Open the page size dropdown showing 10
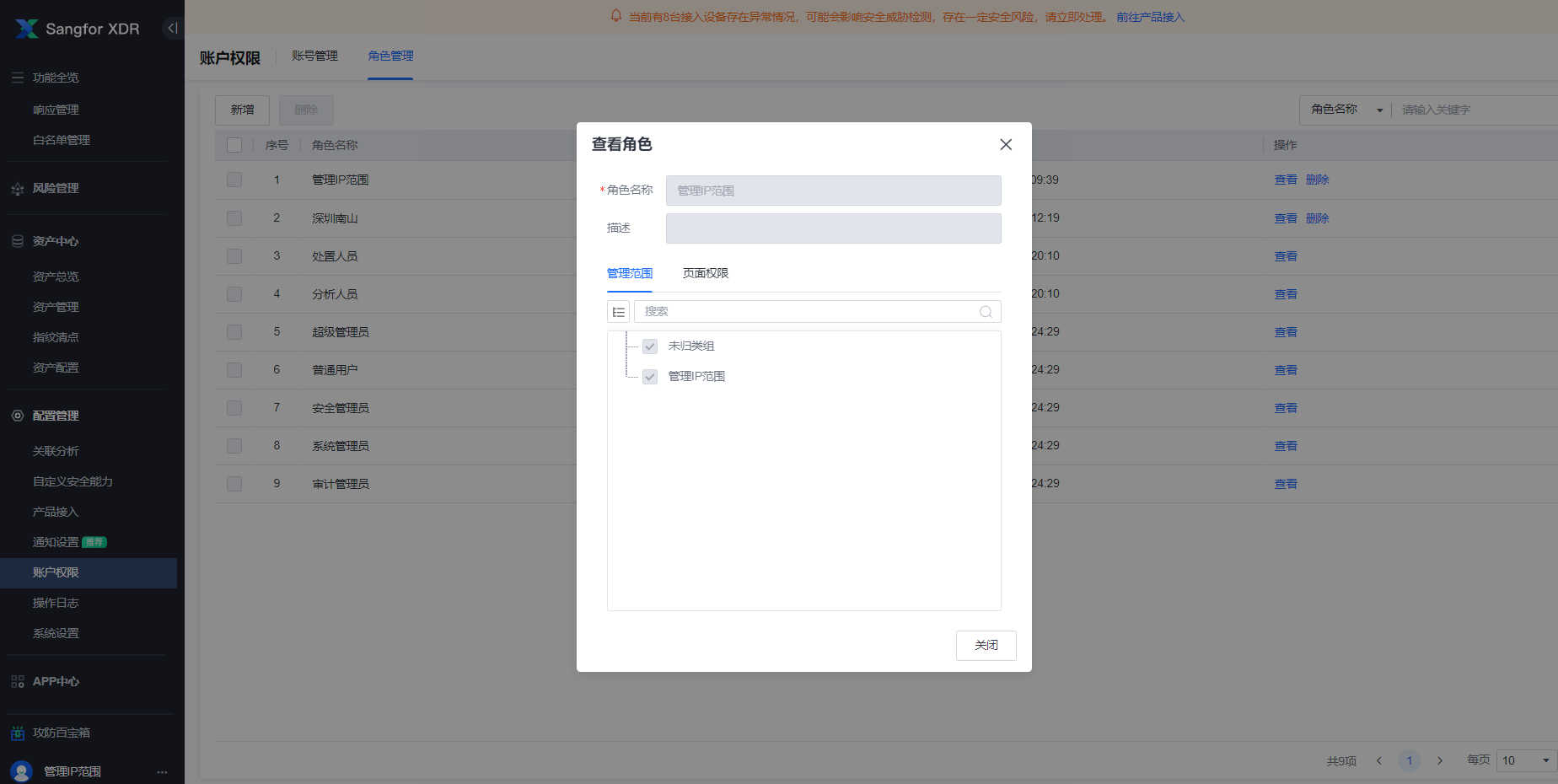This screenshot has width=1558, height=784. (1526, 760)
